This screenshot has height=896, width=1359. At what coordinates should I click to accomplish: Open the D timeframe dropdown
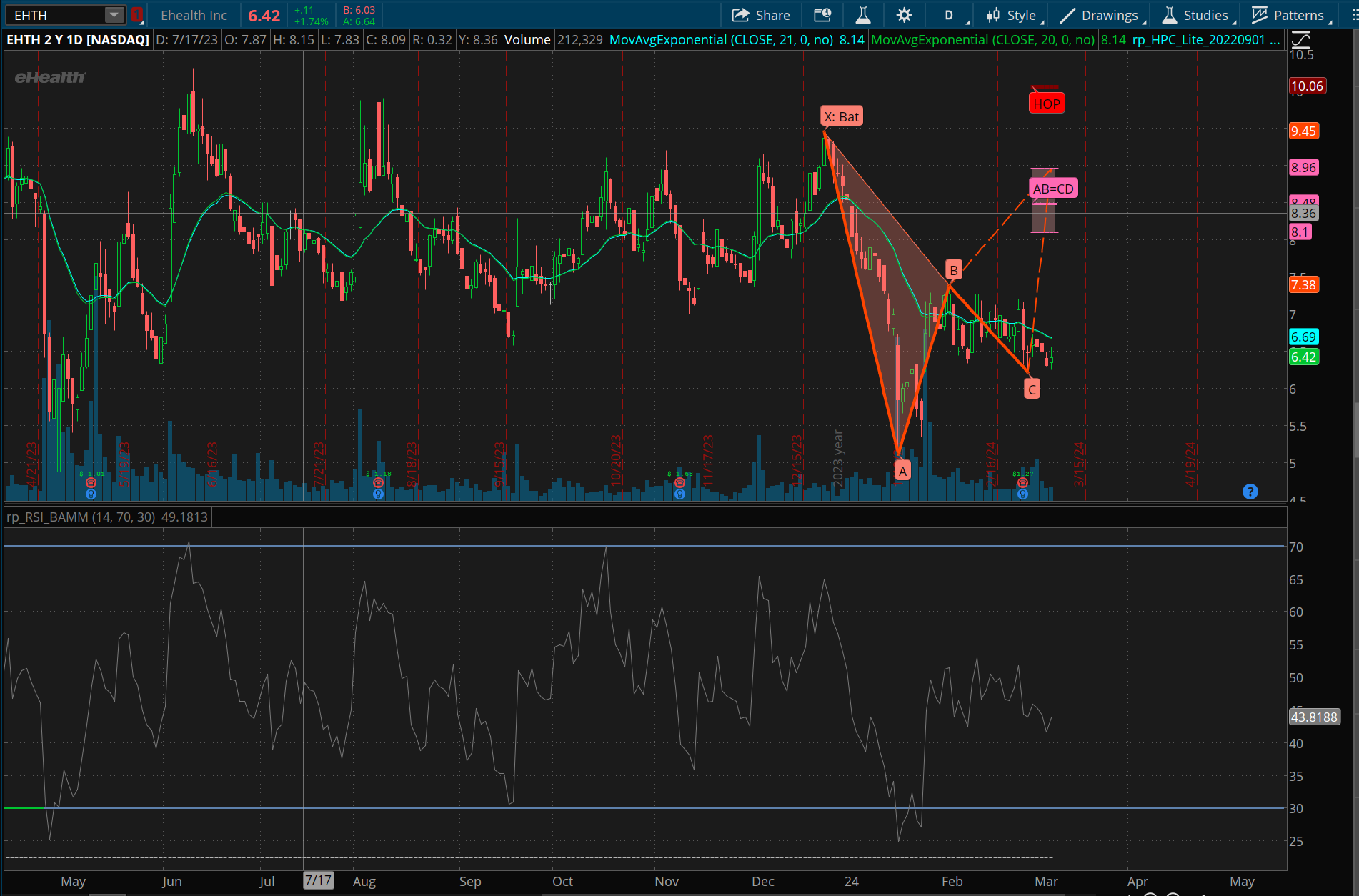950,15
